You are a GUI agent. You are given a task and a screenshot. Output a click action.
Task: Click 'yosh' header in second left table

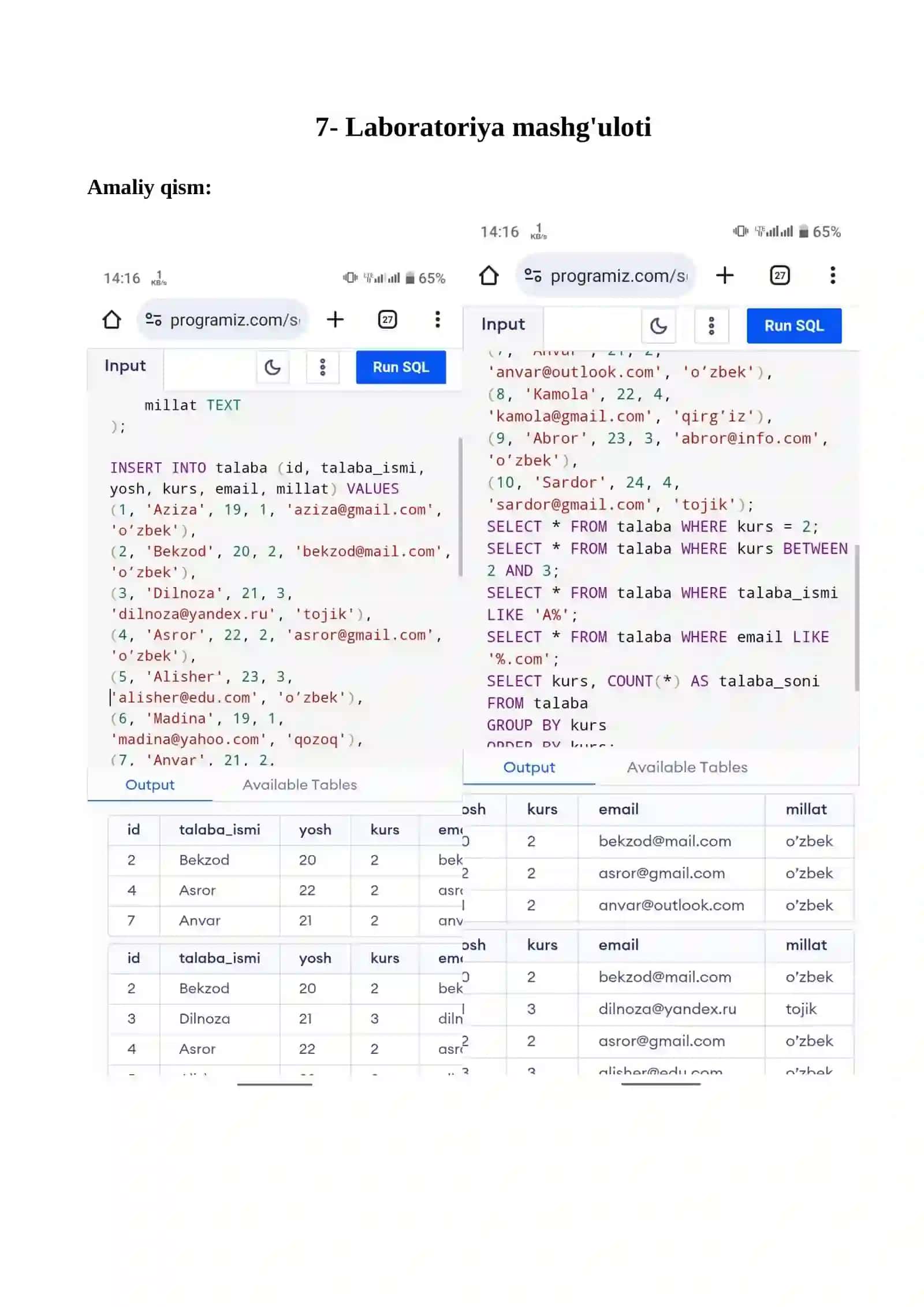click(315, 958)
